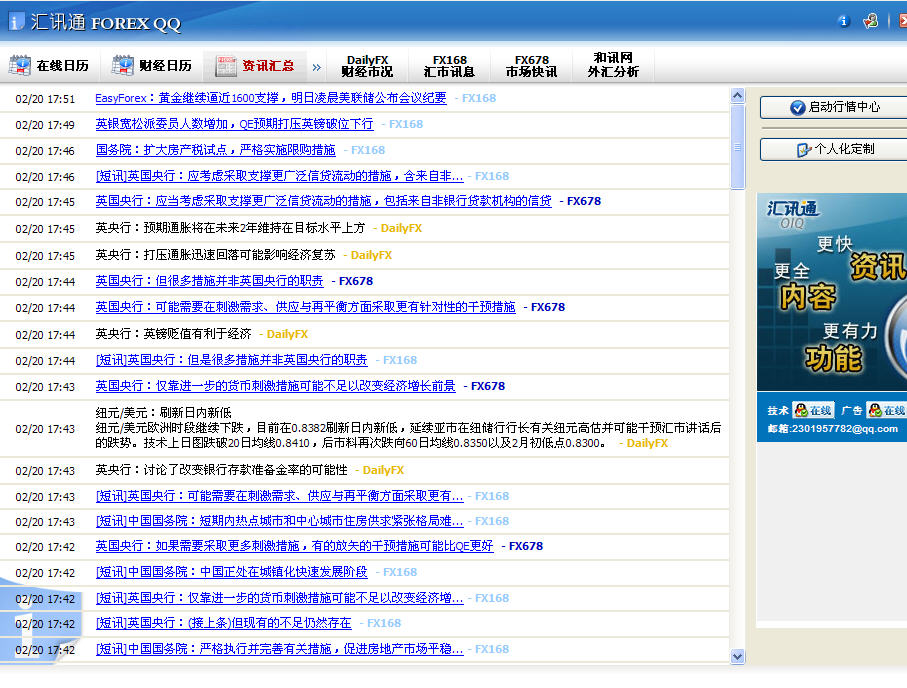907x688 pixels.
Task: Click the 财经日历 calendar icon
Action: [122, 66]
